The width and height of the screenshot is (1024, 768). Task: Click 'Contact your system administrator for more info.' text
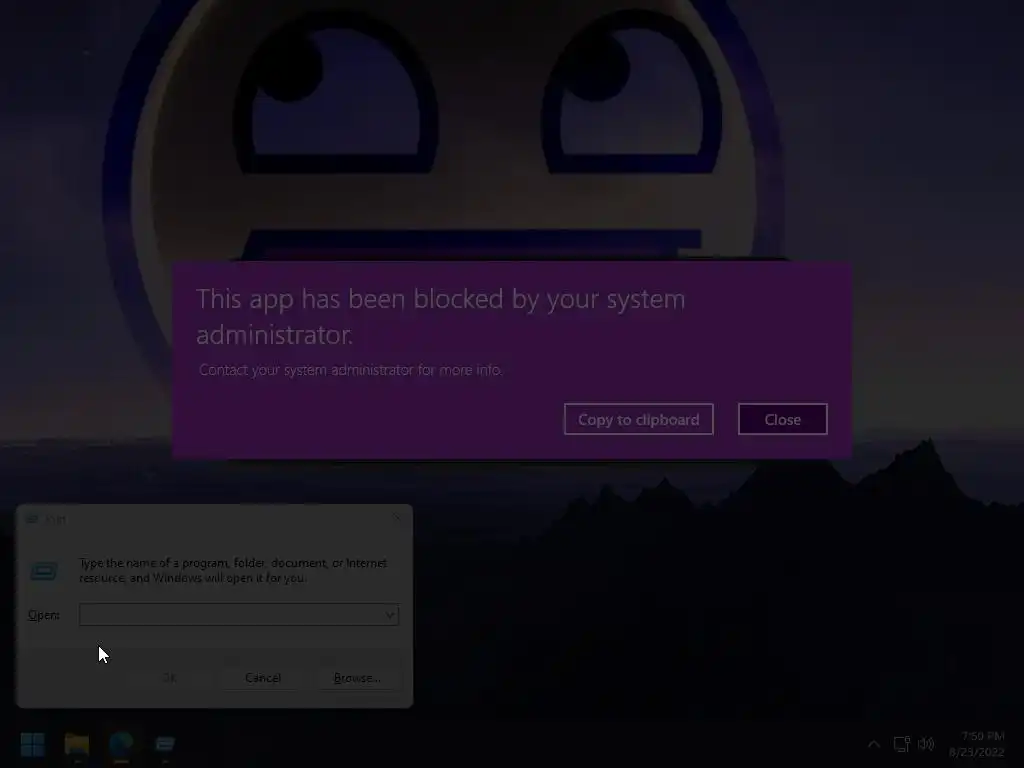click(x=351, y=370)
